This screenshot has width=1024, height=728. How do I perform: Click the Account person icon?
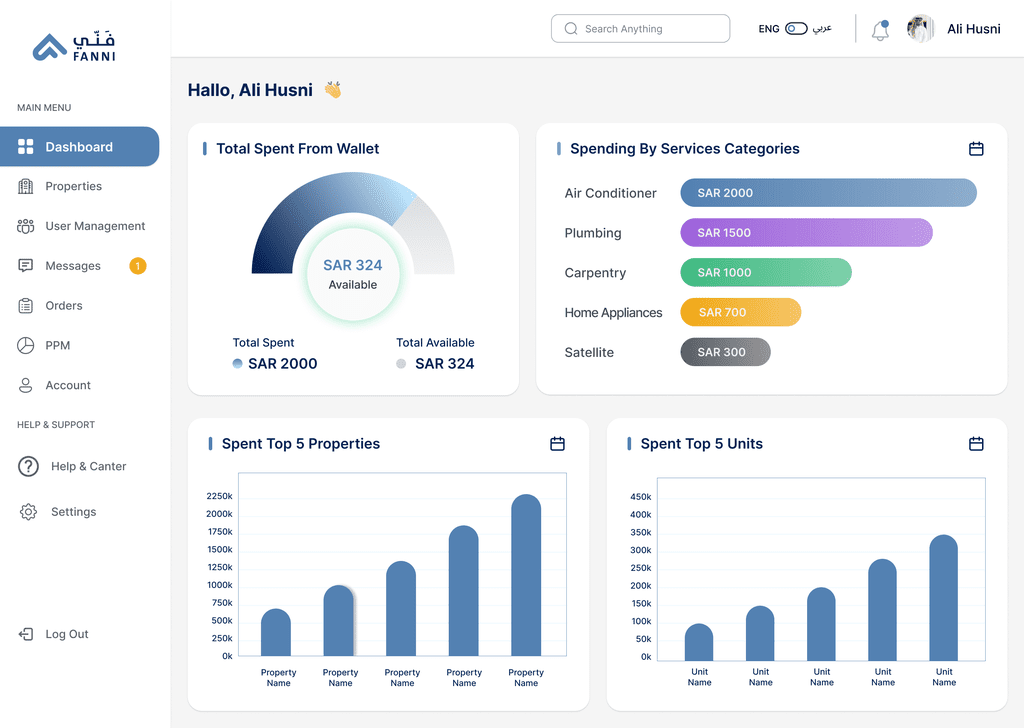25,385
